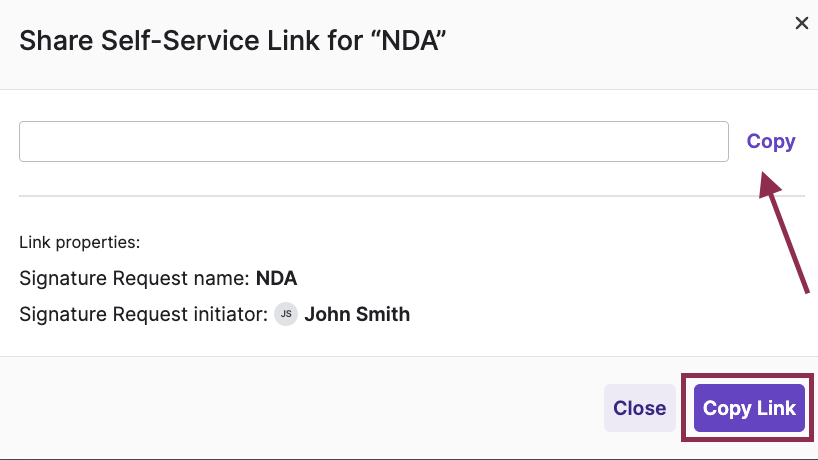Click the JS initials avatar icon

coord(286,314)
